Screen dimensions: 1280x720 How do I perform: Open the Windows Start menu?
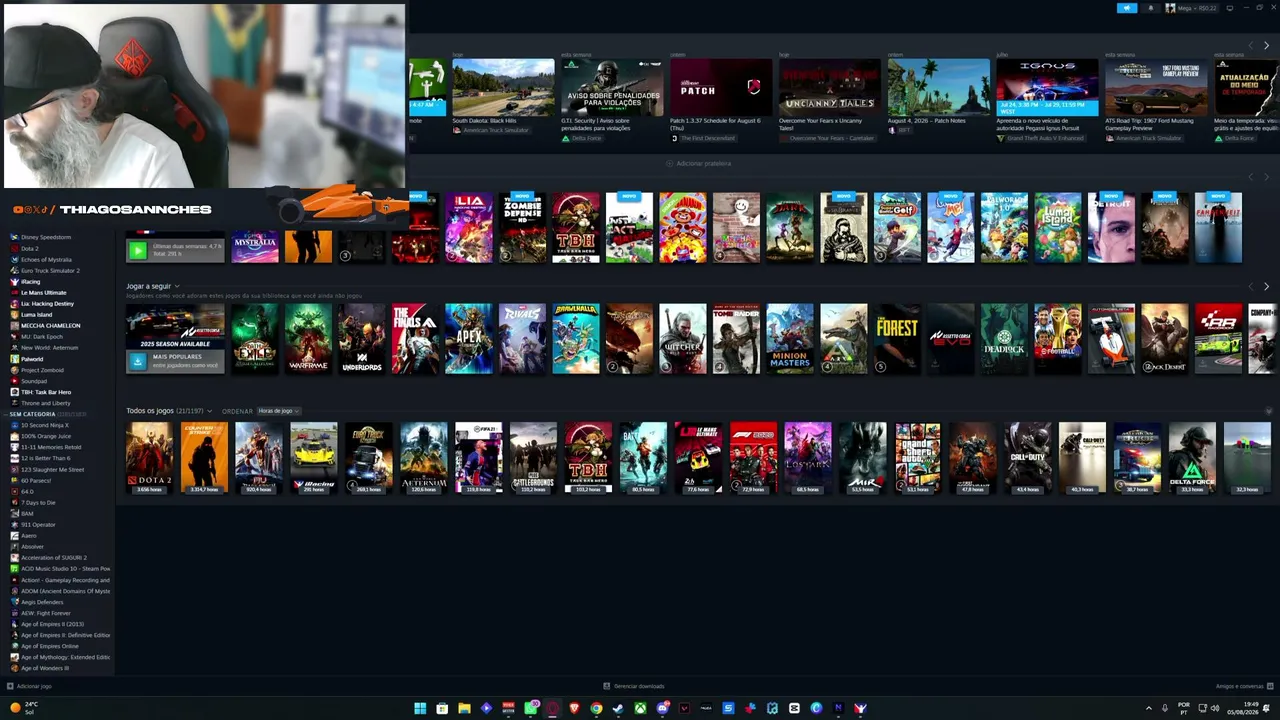click(420, 708)
